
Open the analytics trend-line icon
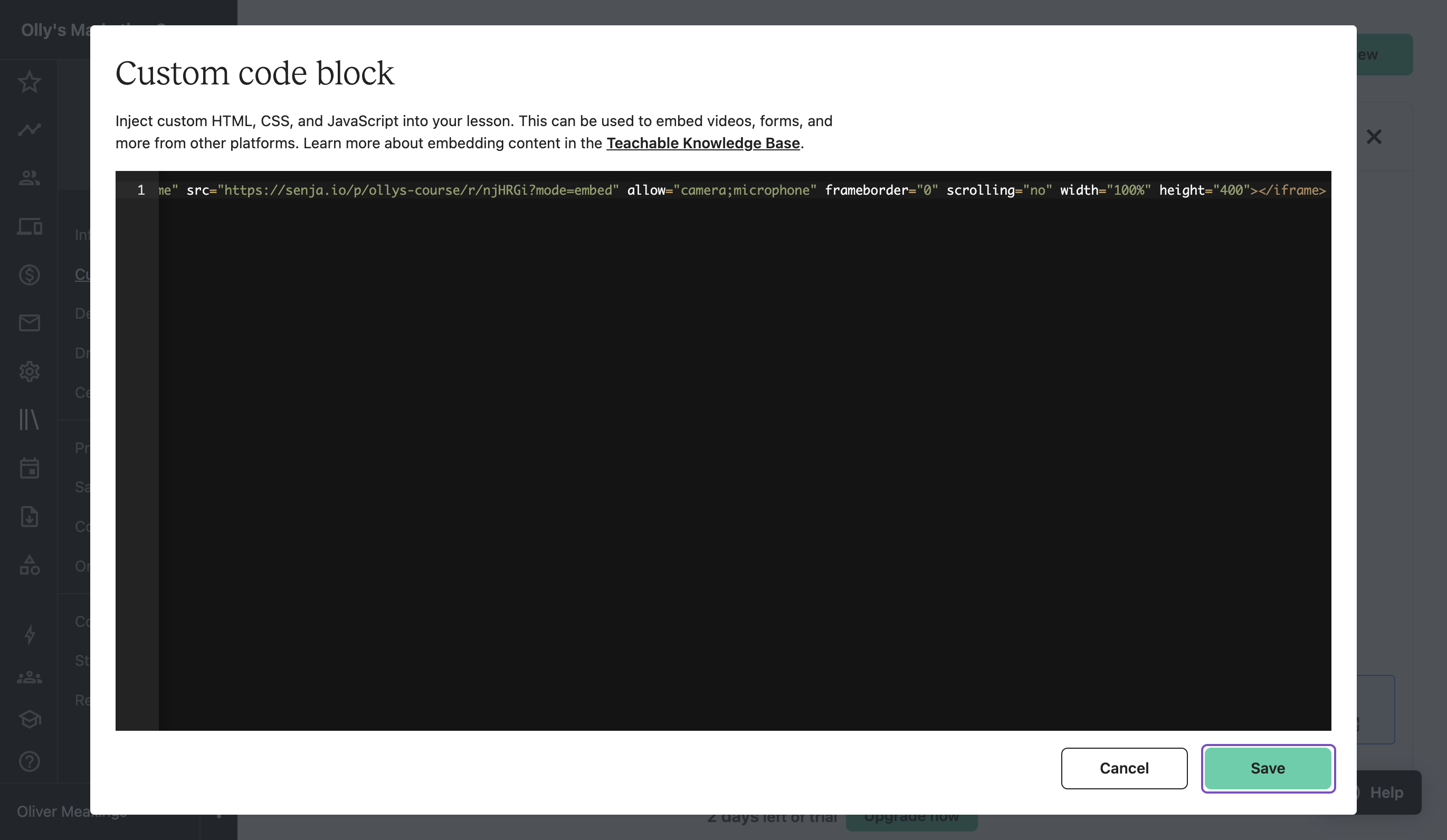tap(29, 130)
